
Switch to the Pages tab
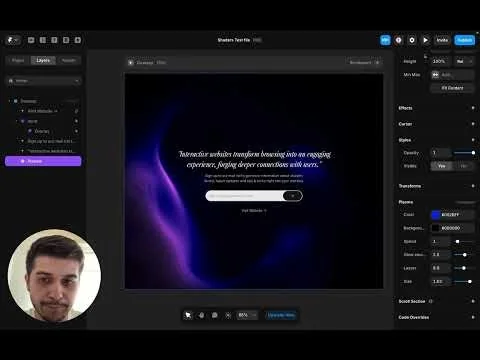pos(18,60)
